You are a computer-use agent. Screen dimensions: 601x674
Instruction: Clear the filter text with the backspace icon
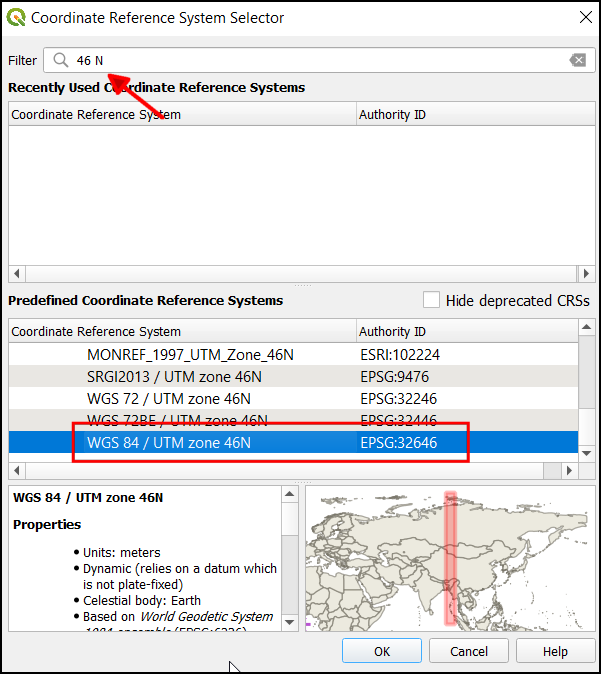point(577,60)
